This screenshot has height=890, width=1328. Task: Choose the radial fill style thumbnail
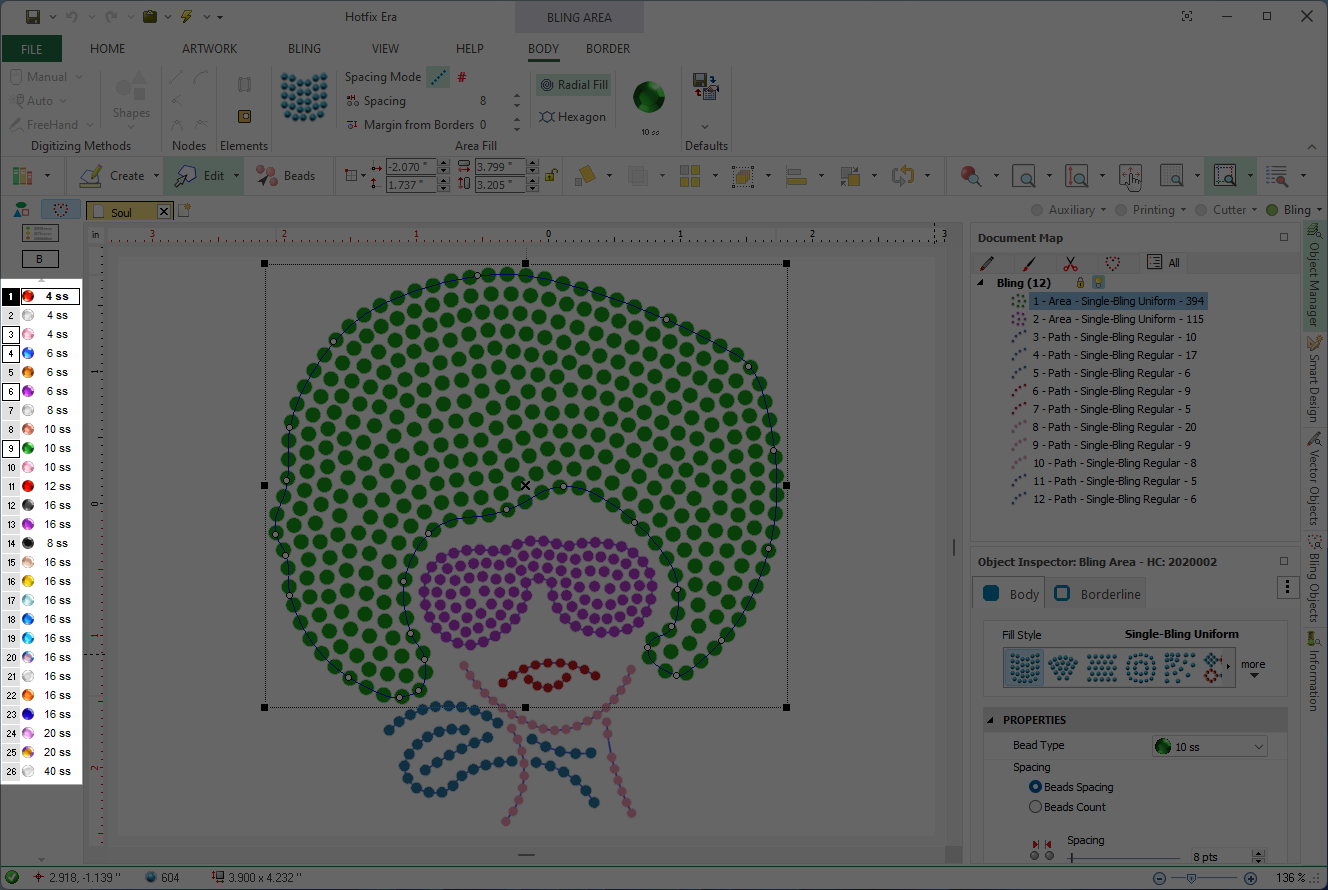point(1141,667)
